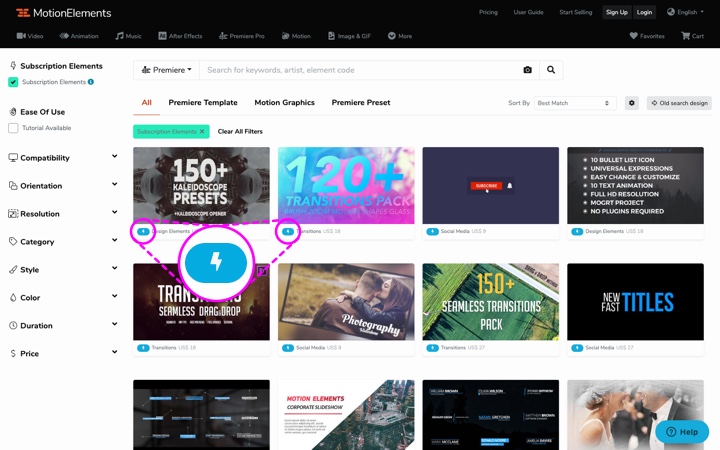Click subscription badge under New Fast Titles
720x450 pixels.
tap(577, 348)
